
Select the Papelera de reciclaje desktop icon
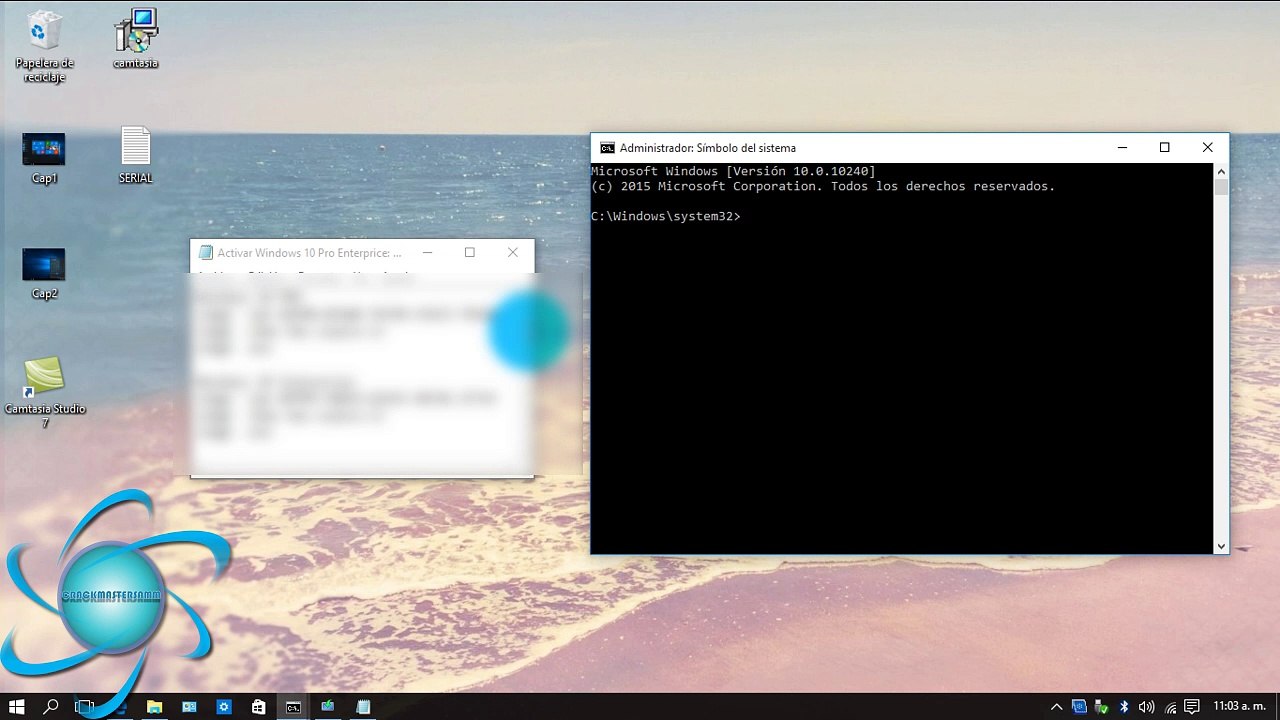(44, 46)
